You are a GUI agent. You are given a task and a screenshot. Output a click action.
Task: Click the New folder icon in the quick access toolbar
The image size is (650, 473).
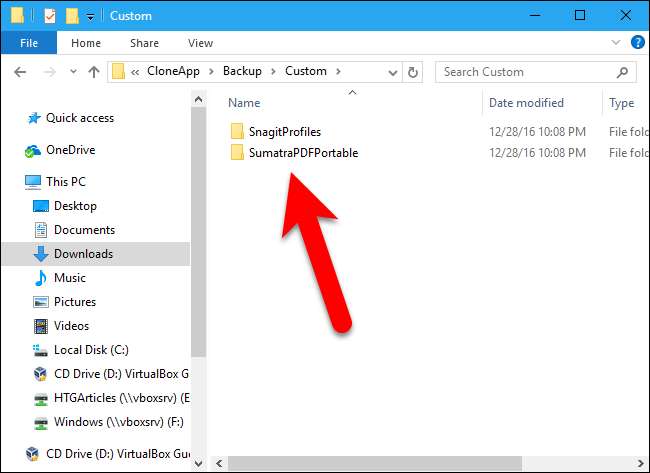(72, 16)
